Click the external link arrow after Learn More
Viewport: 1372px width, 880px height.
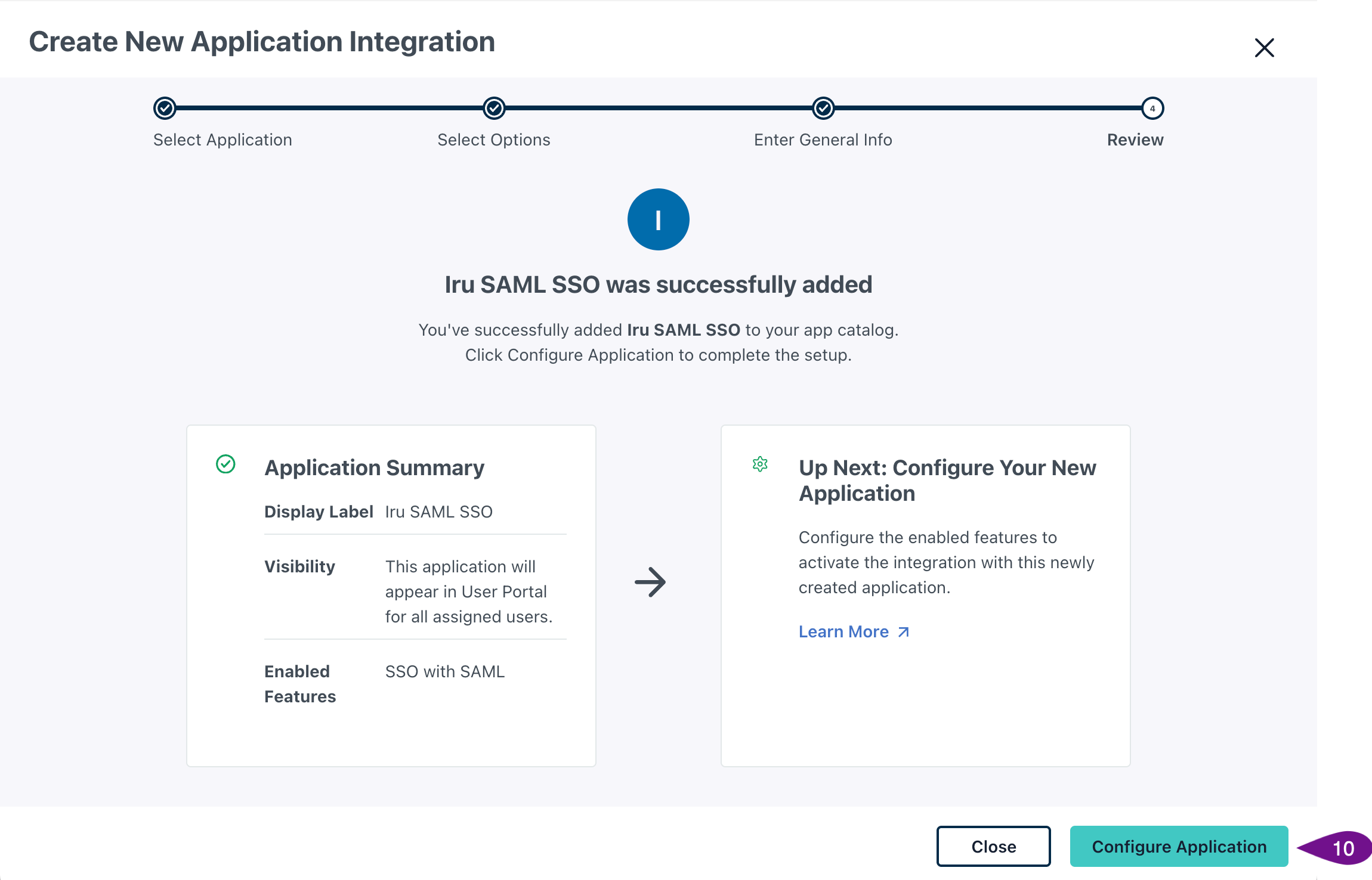click(x=904, y=632)
